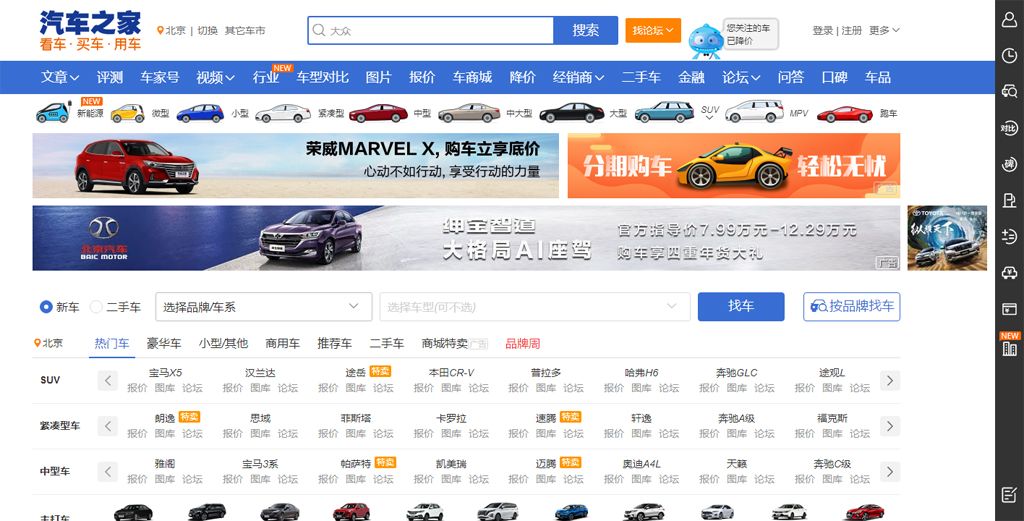Screen dimensions: 1024x521
Task: Select the 二手车 radio button
Action: tap(97, 307)
